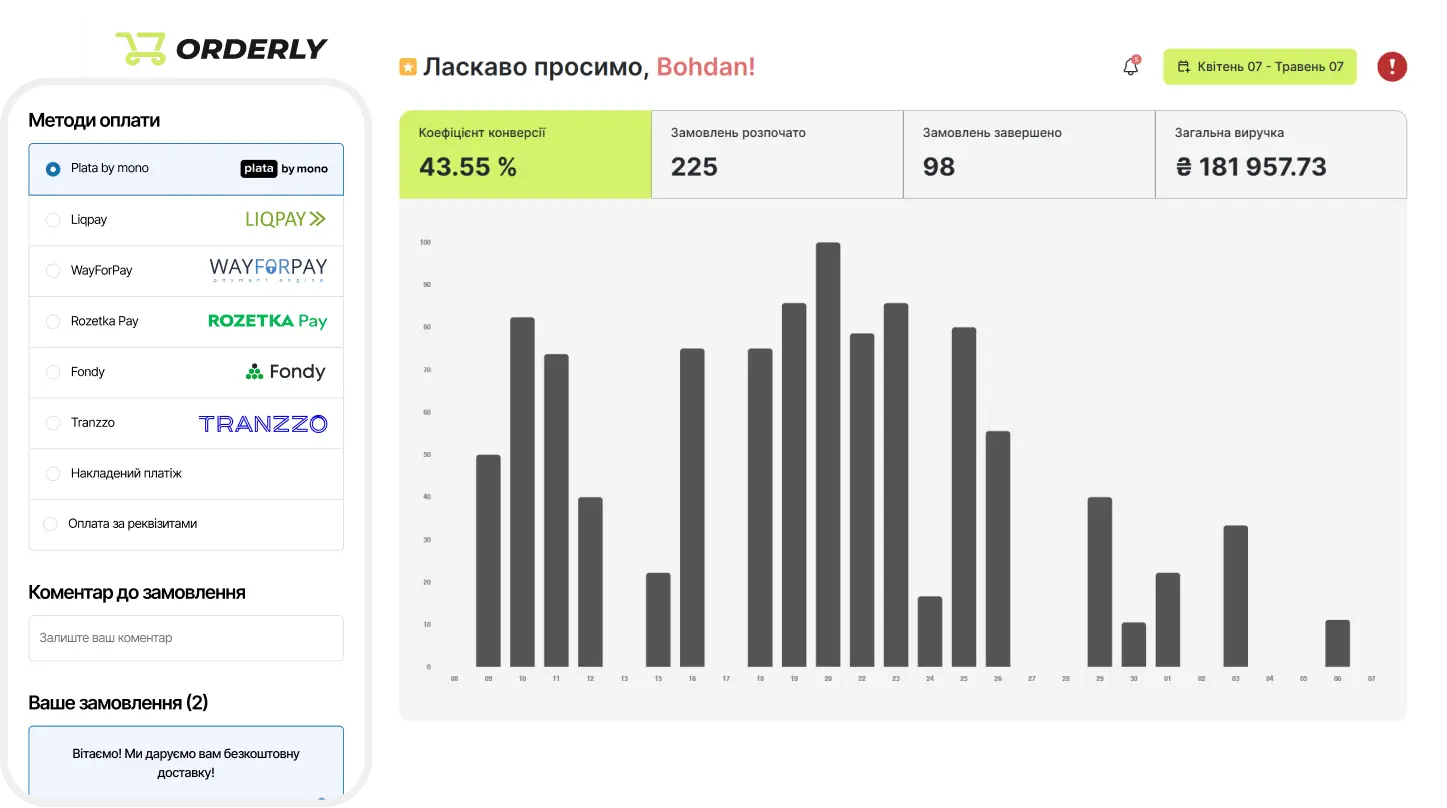Select the Fondy radio button
Image resolution: width=1447 pixels, height=808 pixels.
click(53, 372)
